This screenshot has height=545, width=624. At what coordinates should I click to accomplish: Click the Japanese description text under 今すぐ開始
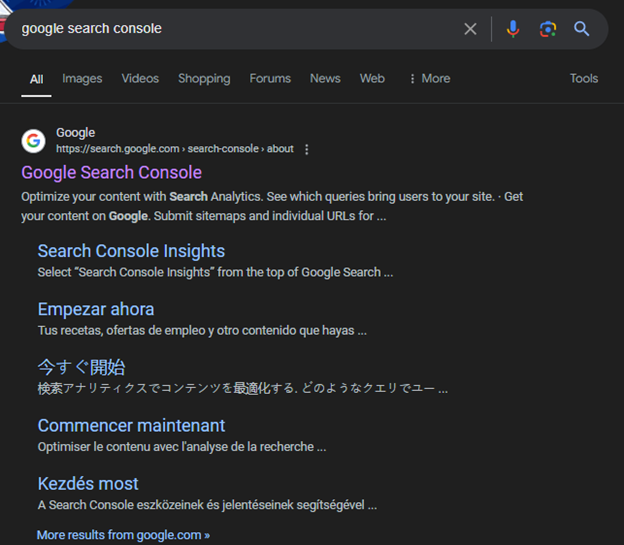[243, 388]
